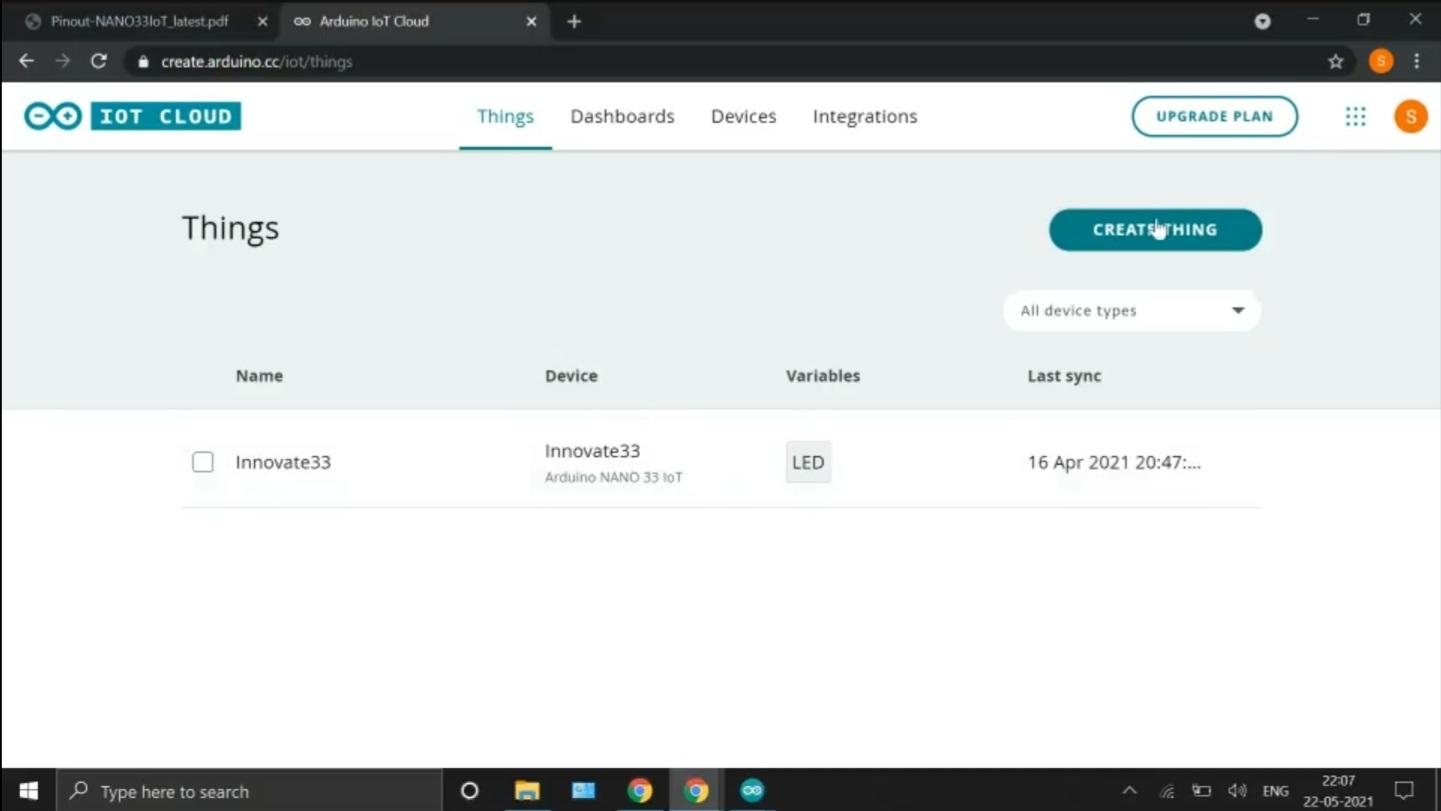Show hidden system tray icons
This screenshot has height=811, width=1441.
tap(1129, 791)
